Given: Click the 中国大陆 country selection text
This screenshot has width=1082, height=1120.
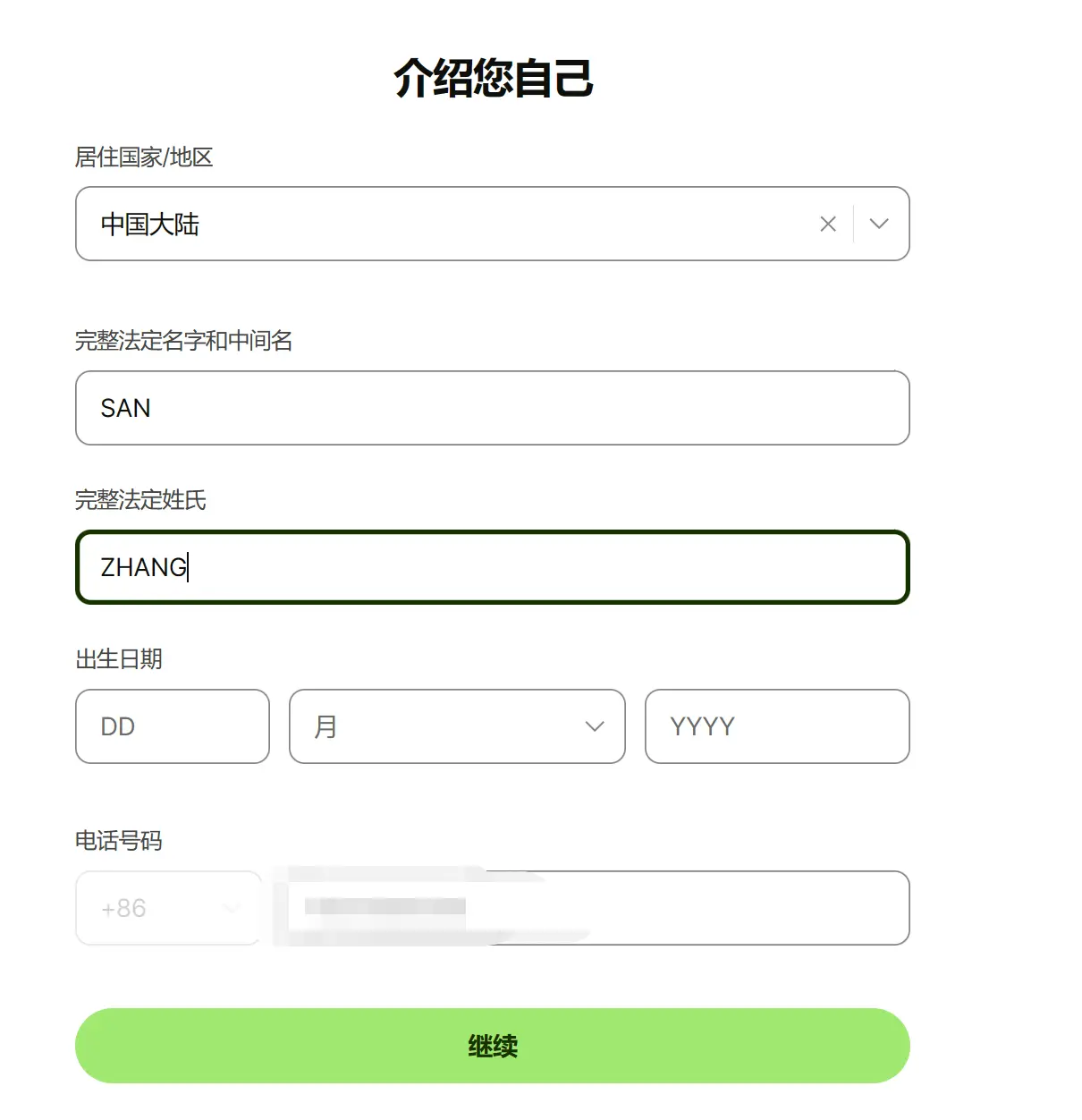Looking at the screenshot, I should (x=150, y=225).
